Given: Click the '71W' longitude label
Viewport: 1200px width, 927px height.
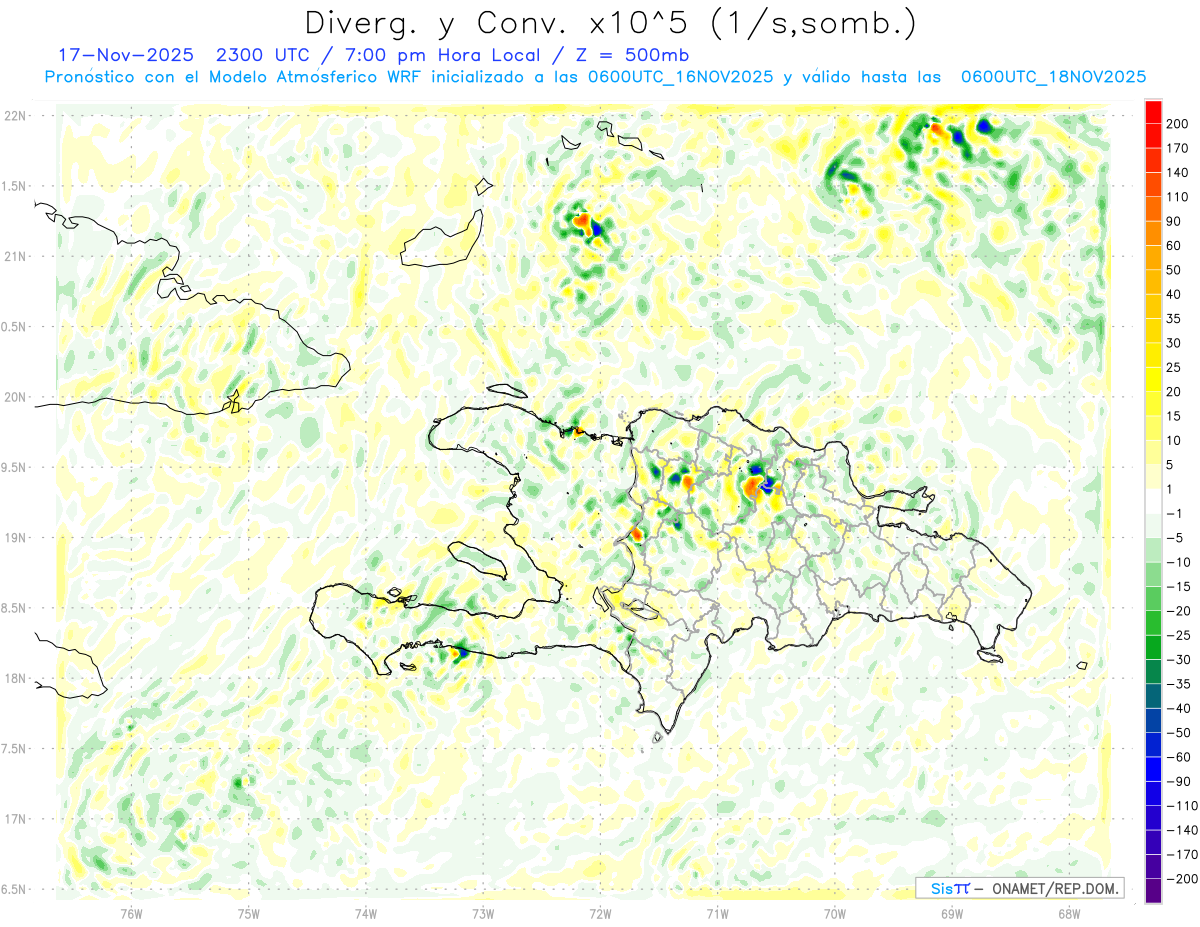Looking at the screenshot, I should coord(717,913).
